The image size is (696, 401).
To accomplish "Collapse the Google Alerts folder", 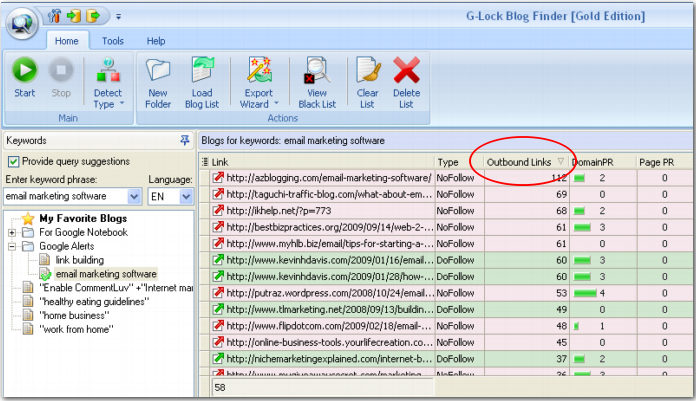I will (x=12, y=246).
